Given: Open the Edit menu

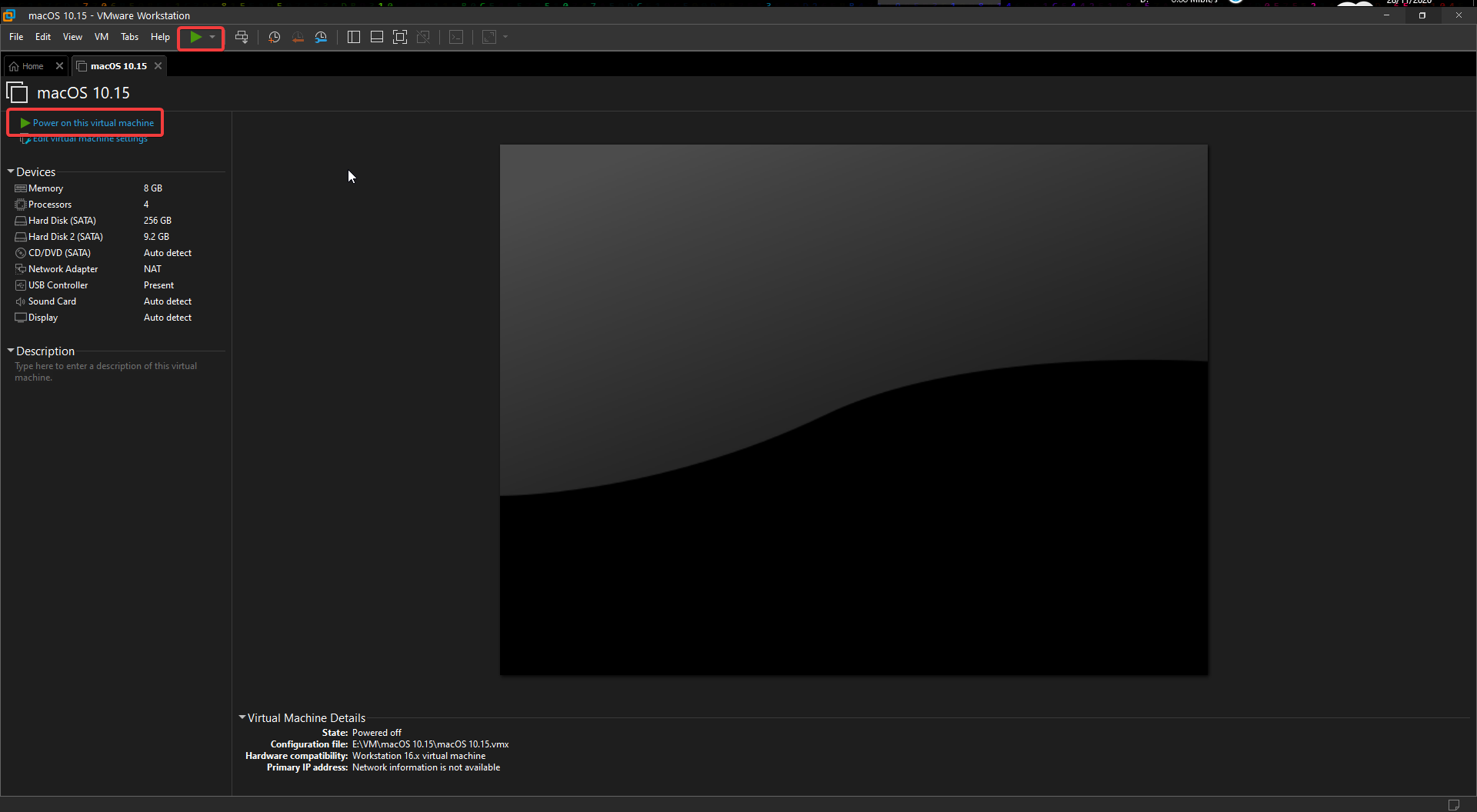Looking at the screenshot, I should (43, 37).
